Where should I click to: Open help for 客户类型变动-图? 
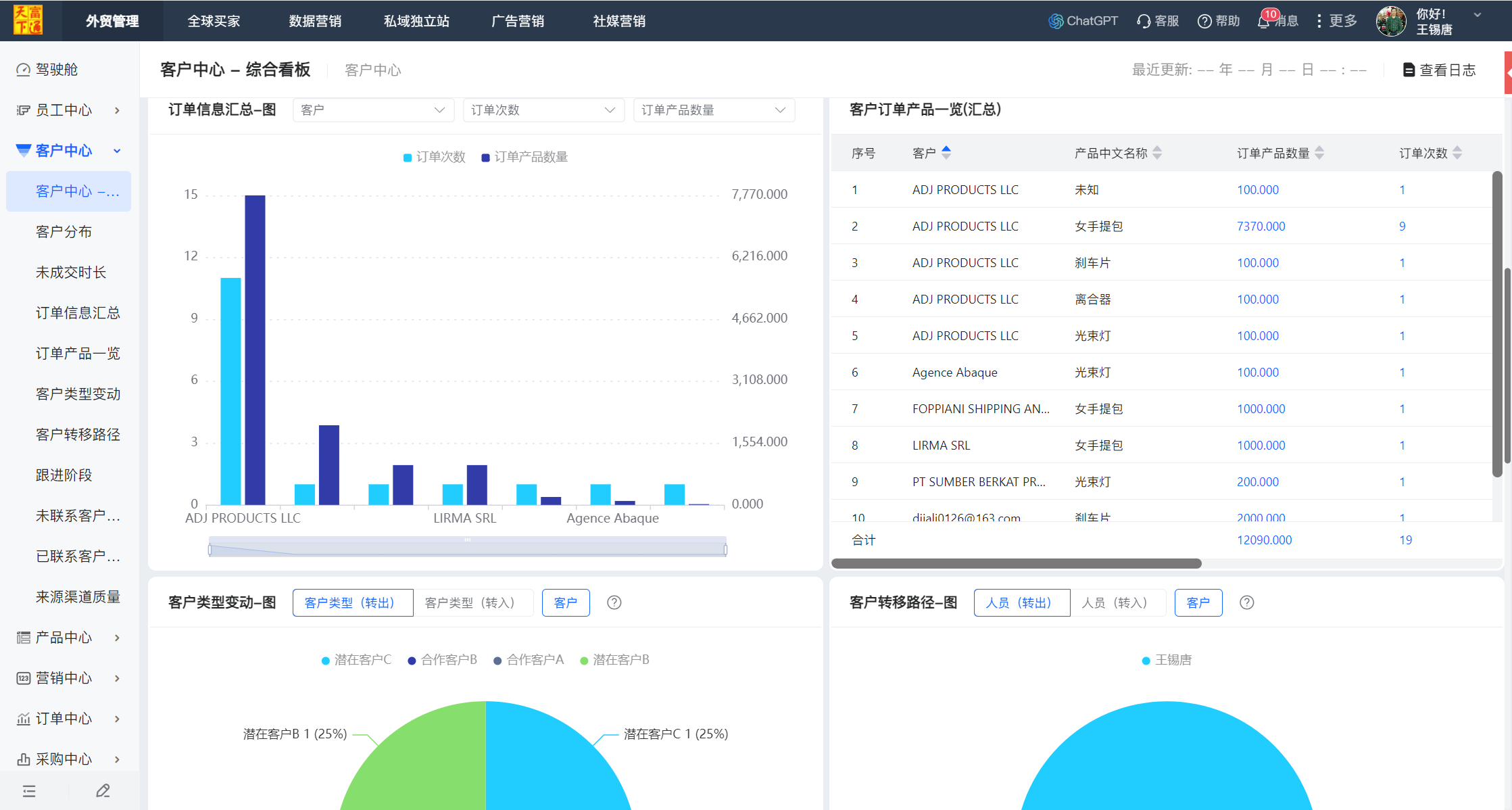pos(614,602)
